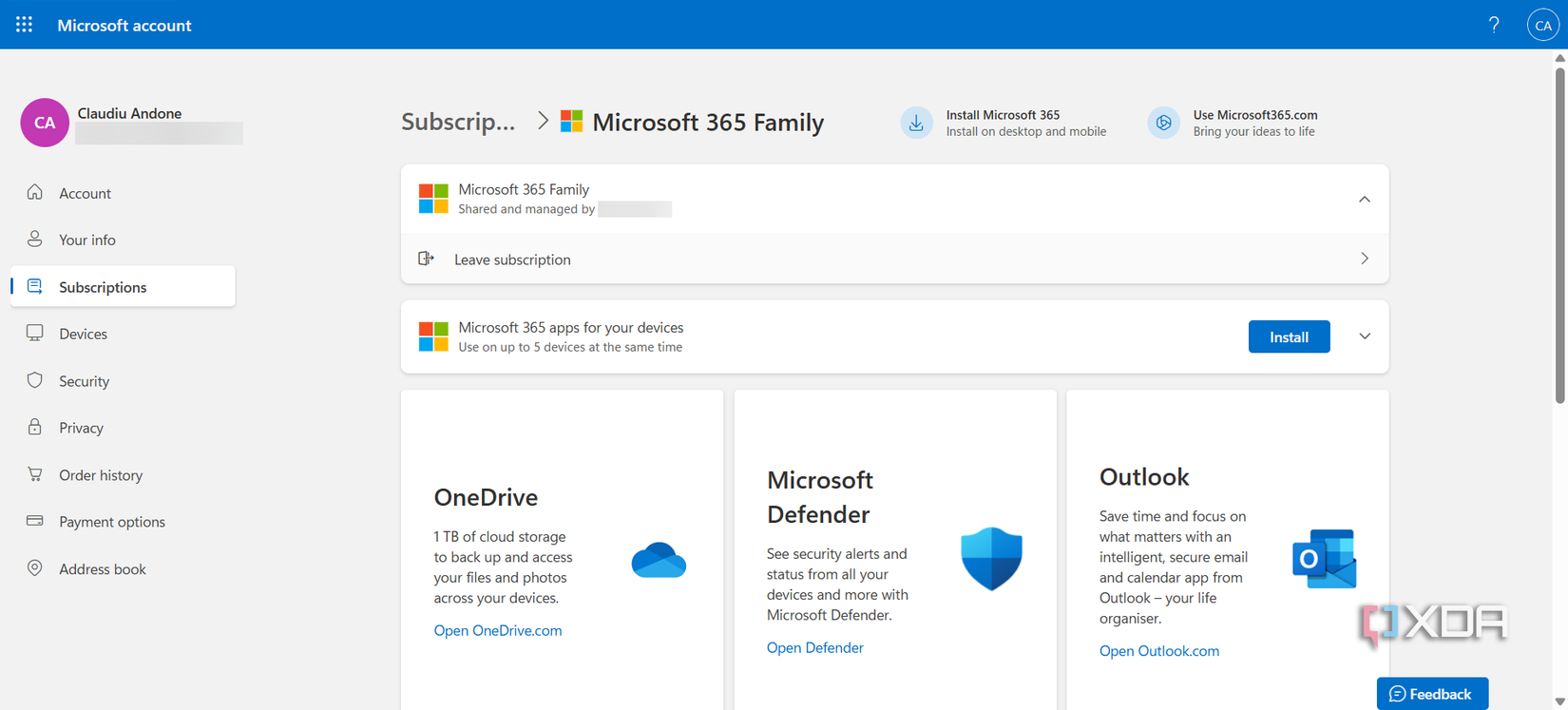This screenshot has width=1568, height=710.
Task: Click the Use Microsoft365.com icon
Action: point(1163,123)
